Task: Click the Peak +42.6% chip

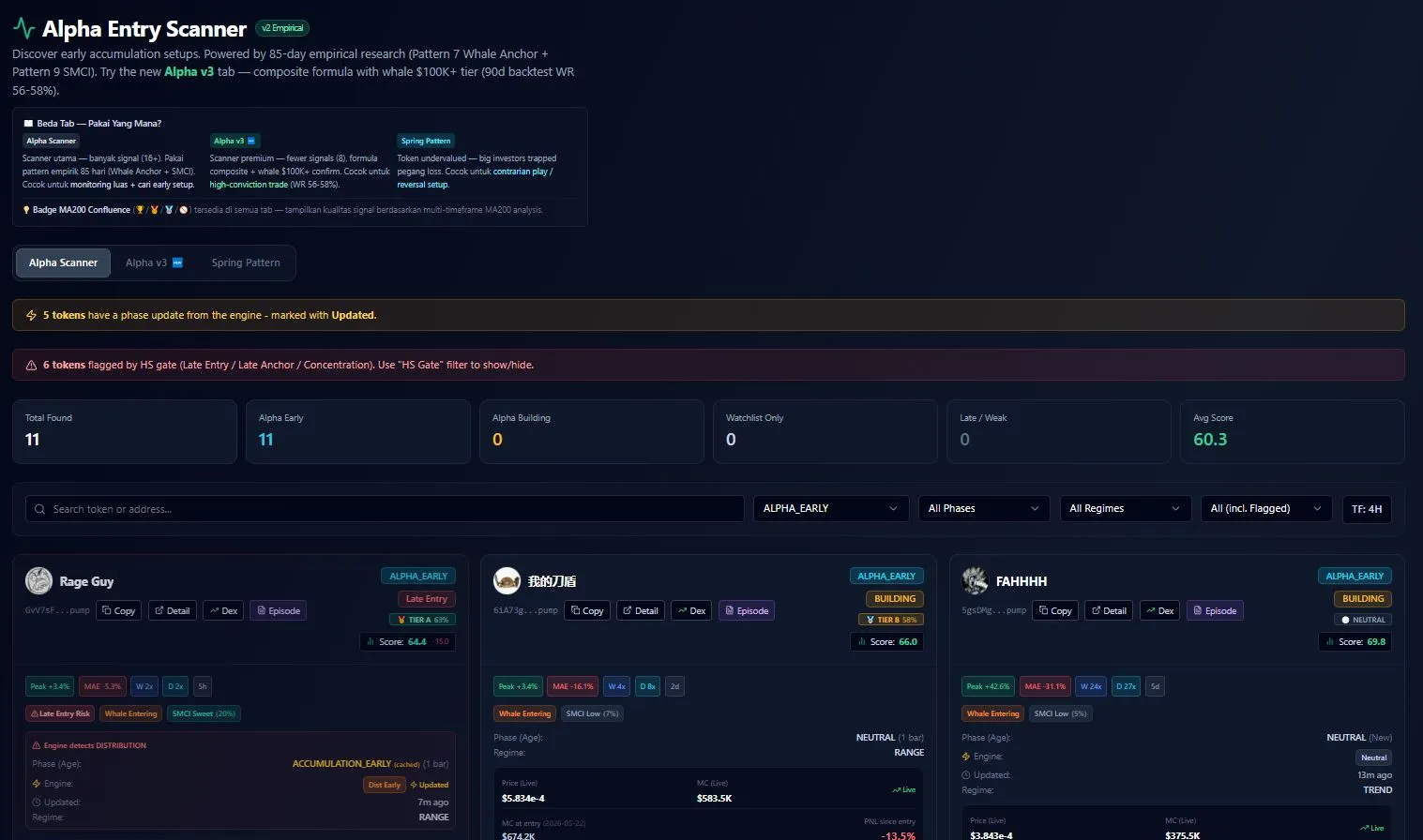Action: 988,686
